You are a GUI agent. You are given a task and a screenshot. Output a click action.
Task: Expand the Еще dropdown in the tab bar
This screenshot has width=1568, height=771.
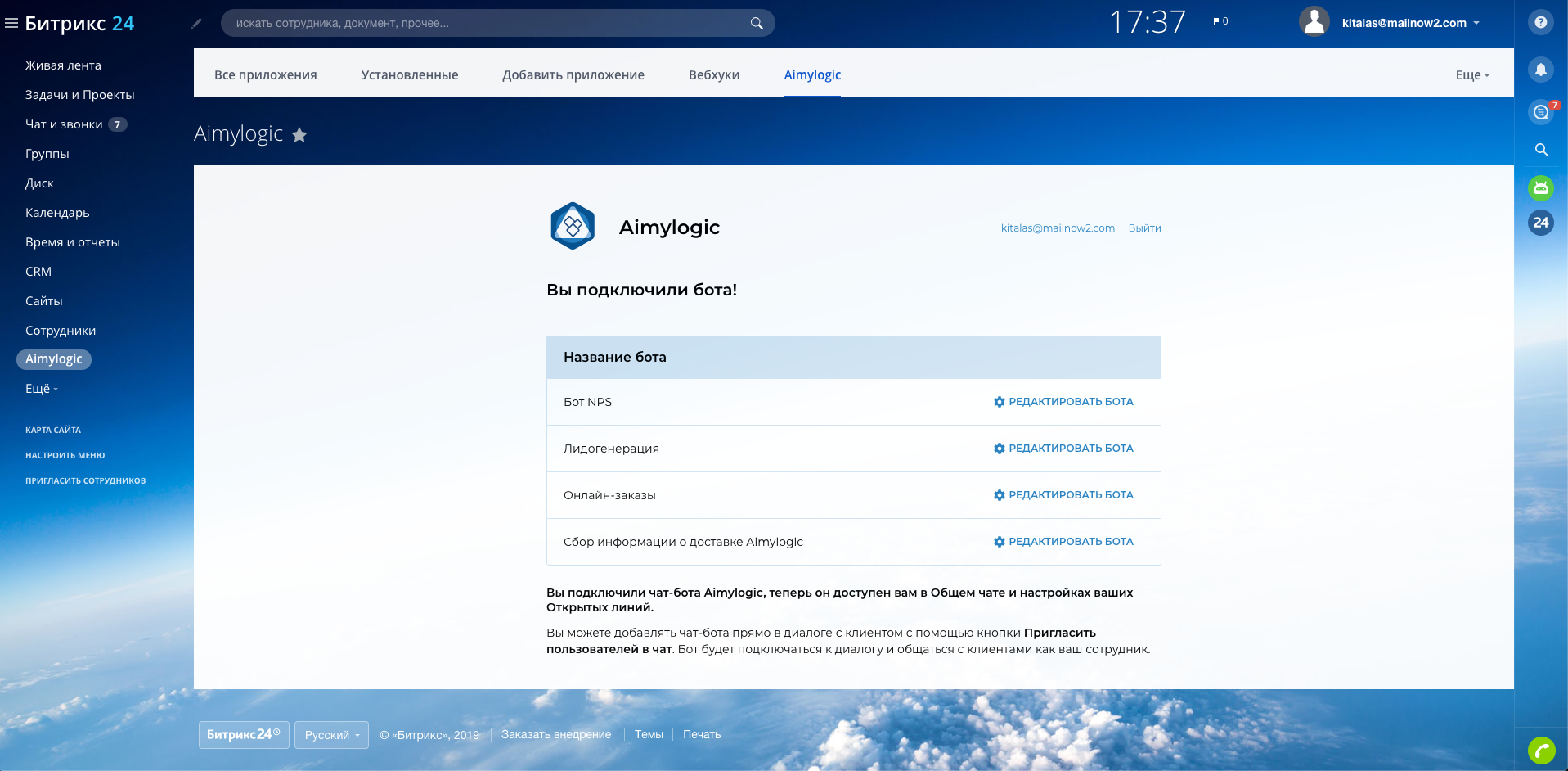[1471, 75]
